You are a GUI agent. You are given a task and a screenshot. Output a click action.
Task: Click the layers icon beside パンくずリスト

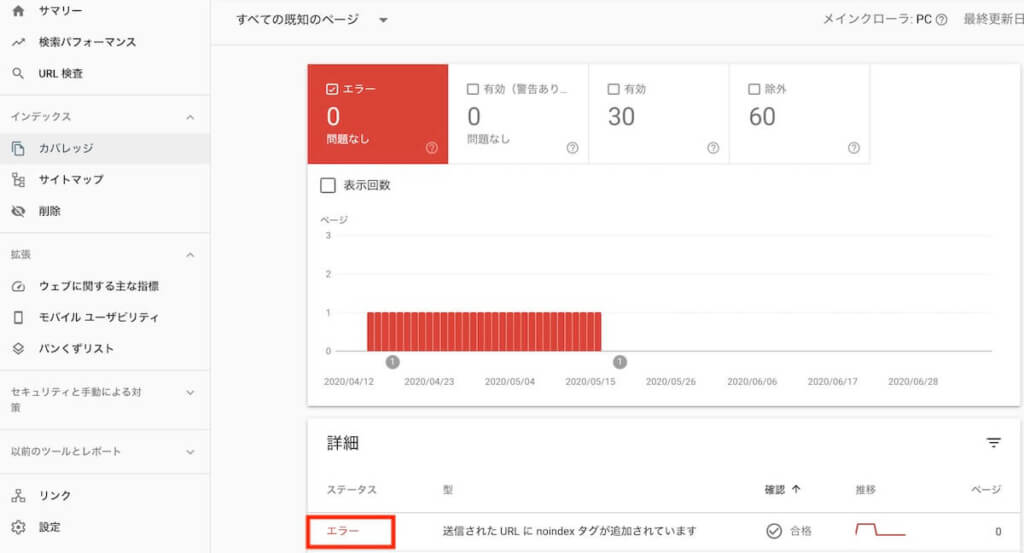click(x=18, y=349)
